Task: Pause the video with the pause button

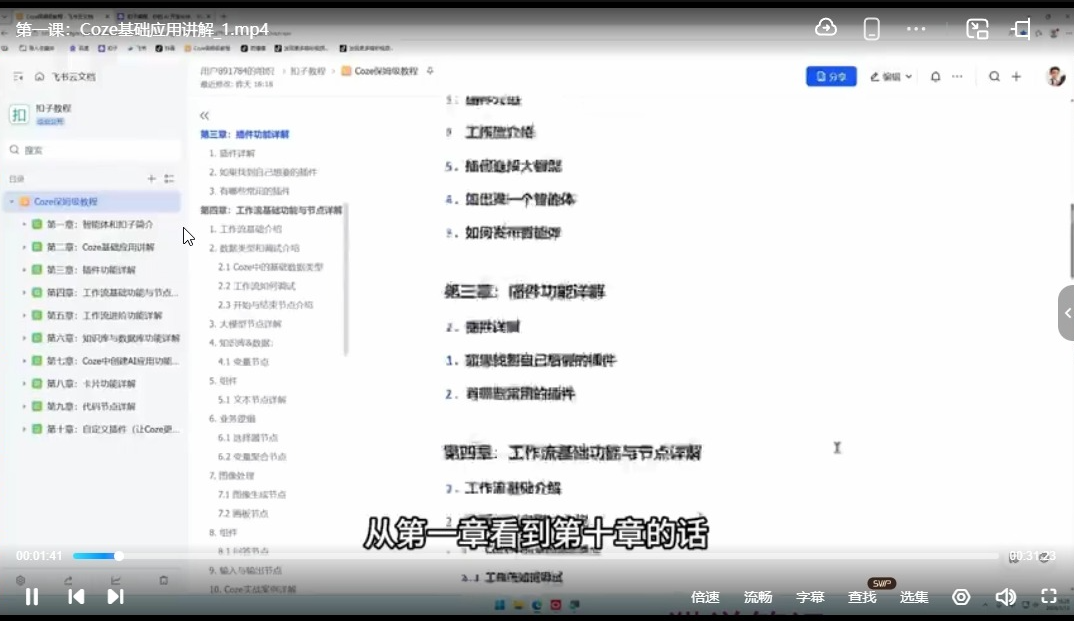Action: pos(31,596)
